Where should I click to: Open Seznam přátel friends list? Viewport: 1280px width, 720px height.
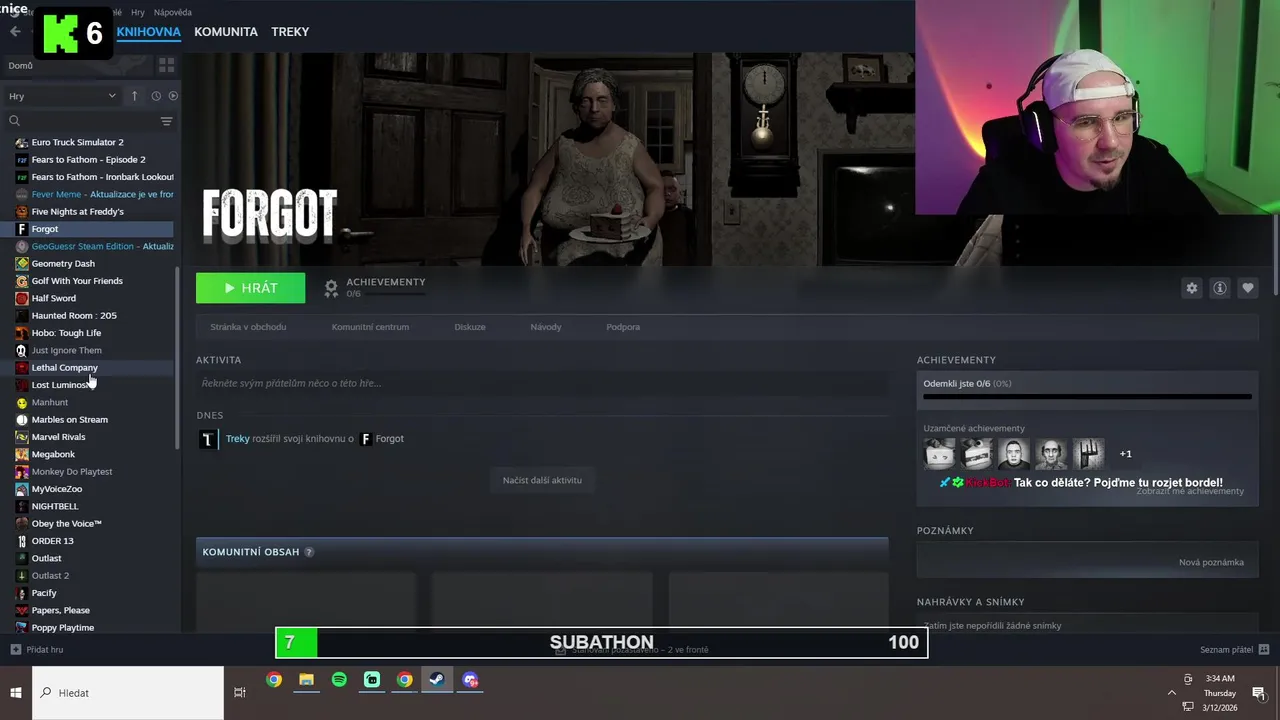[1234, 650]
